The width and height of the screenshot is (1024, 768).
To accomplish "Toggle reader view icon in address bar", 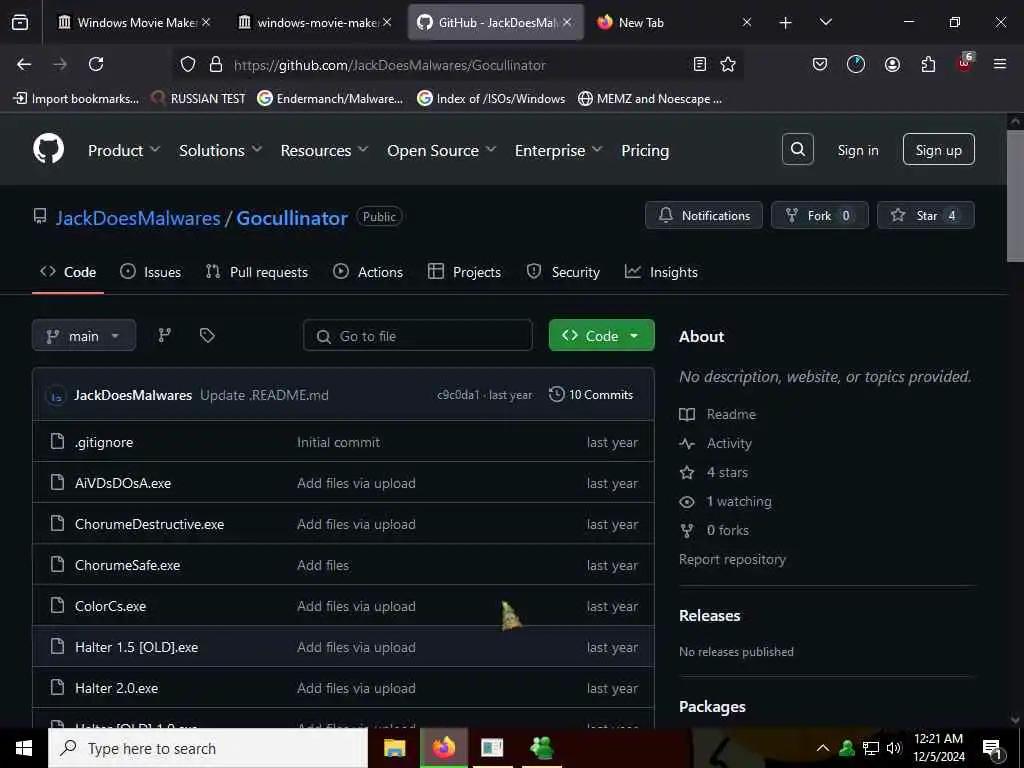I will pyautogui.click(x=699, y=64).
